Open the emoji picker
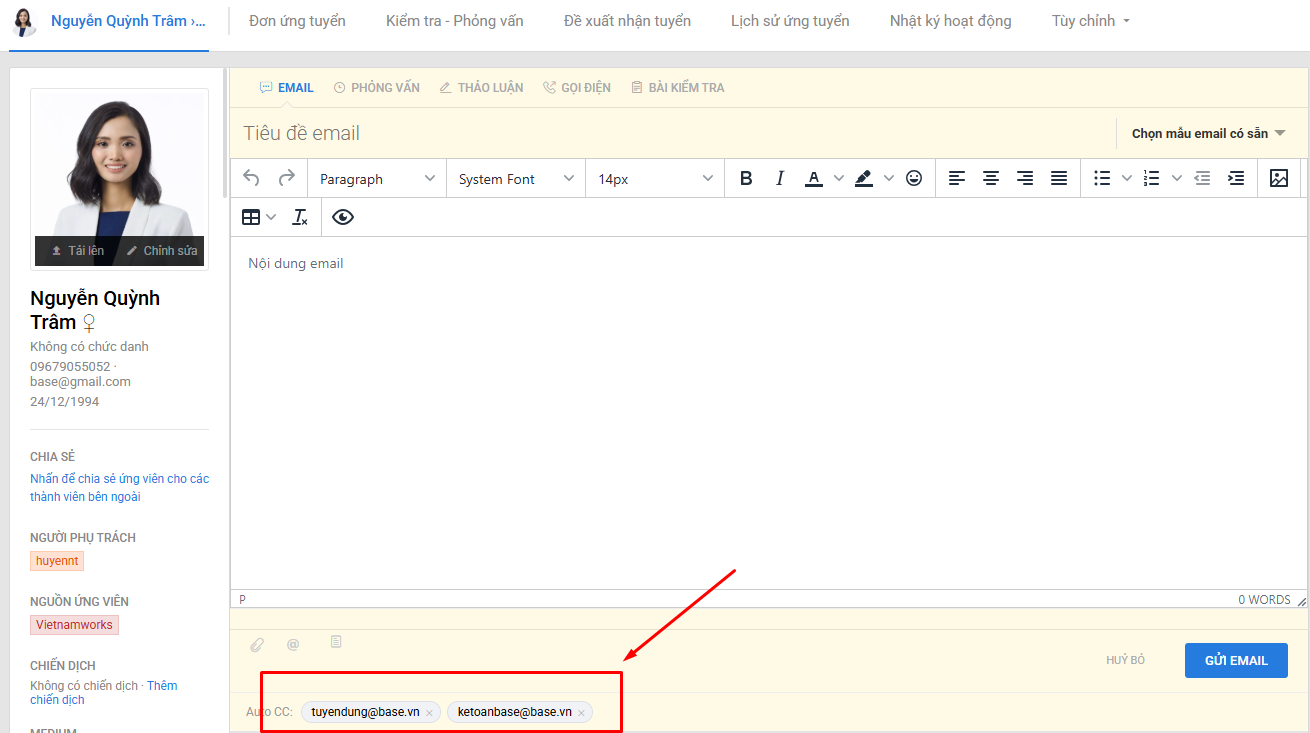The image size is (1310, 733). 914,178
